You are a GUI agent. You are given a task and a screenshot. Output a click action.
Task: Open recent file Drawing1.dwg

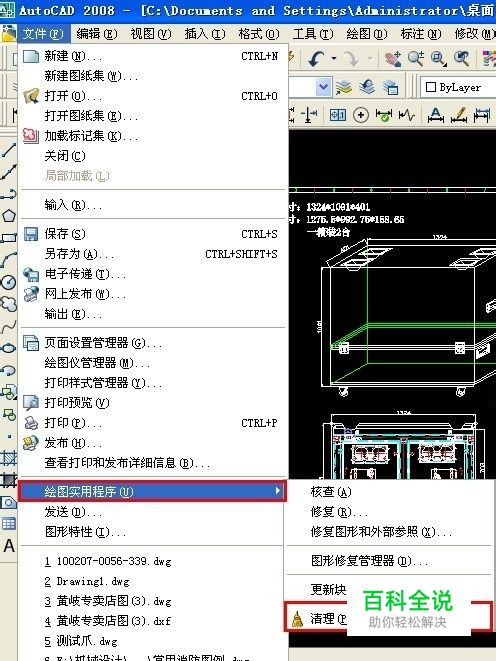pos(153,581)
